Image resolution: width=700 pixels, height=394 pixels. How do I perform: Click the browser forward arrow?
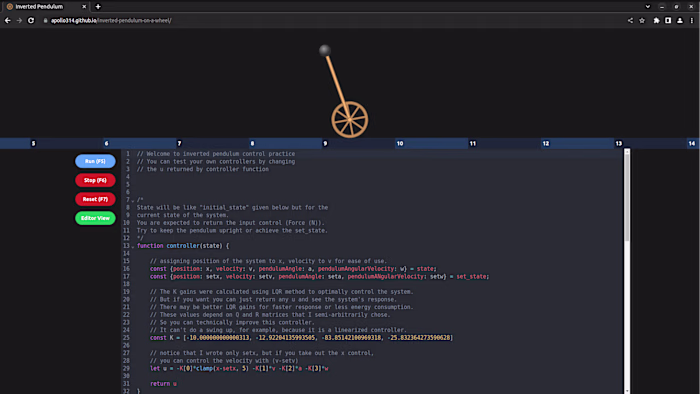[19, 21]
